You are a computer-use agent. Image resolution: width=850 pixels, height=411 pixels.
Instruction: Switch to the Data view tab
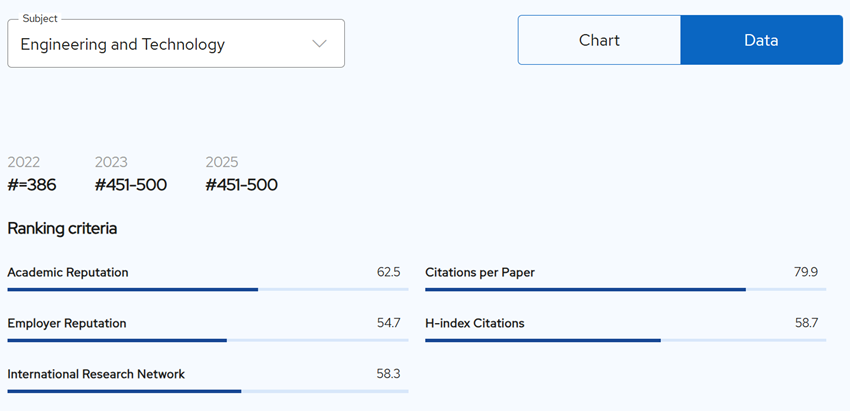pyautogui.click(x=762, y=40)
